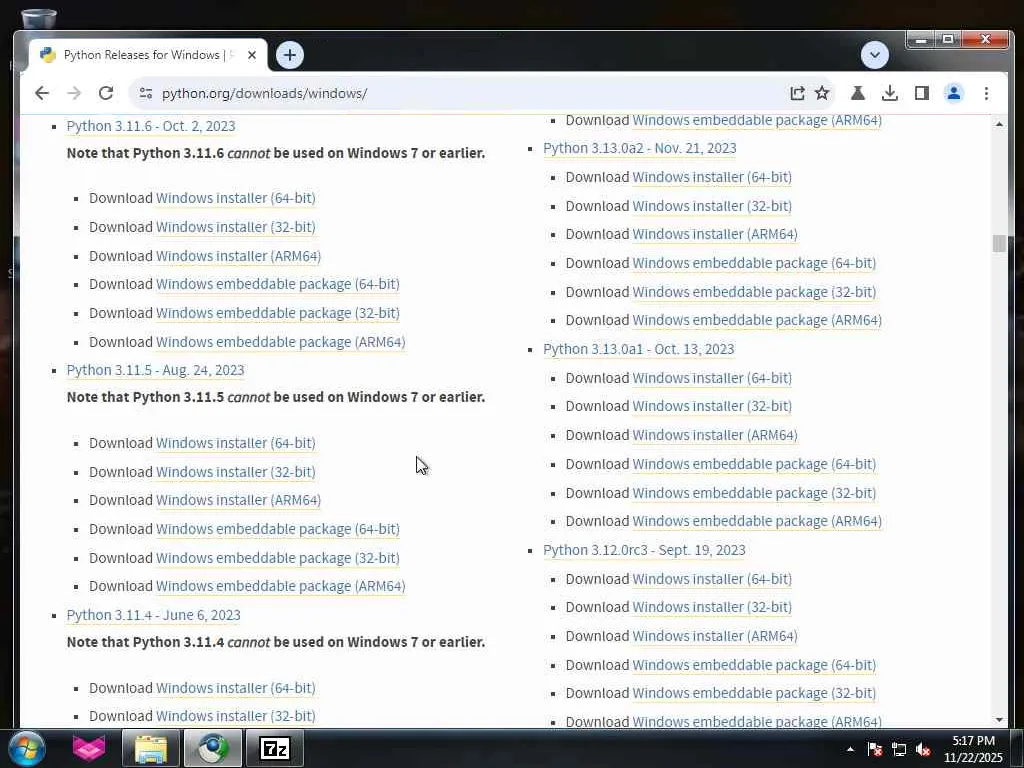1024x768 pixels.
Task: Click the network tray icon
Action: [899, 749]
